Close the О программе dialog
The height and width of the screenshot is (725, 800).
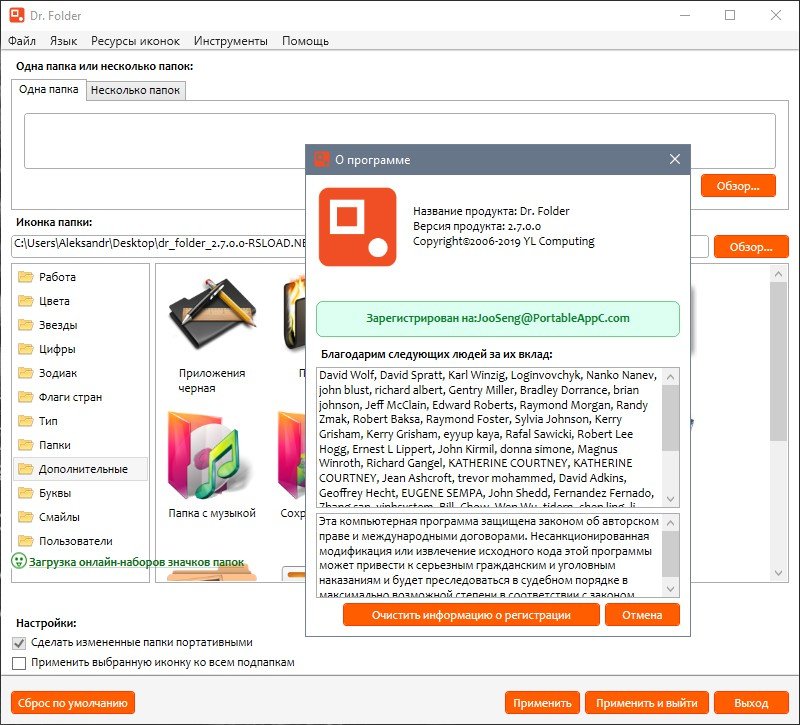[x=674, y=159]
